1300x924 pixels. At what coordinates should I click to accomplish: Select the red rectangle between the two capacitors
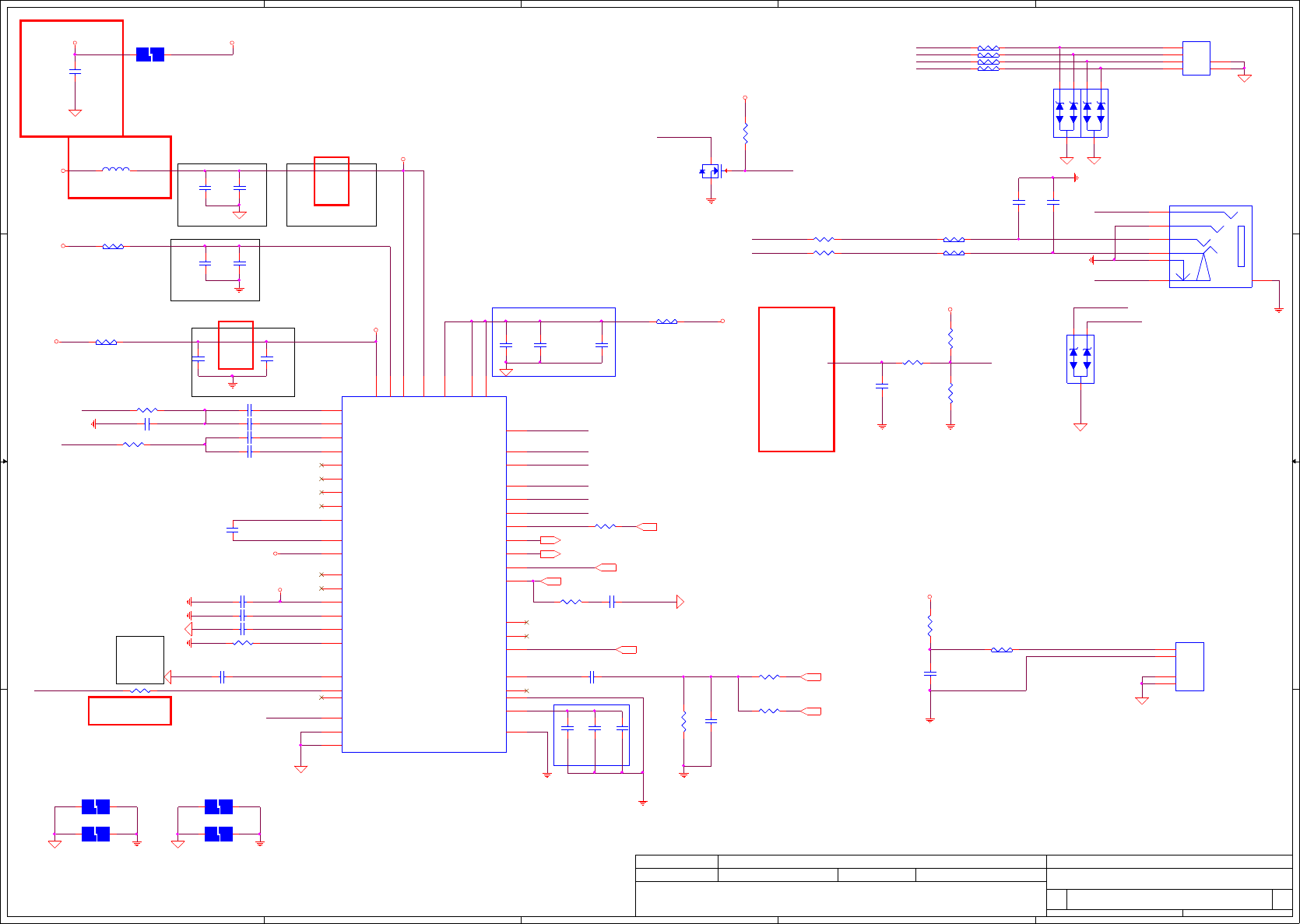[236, 345]
